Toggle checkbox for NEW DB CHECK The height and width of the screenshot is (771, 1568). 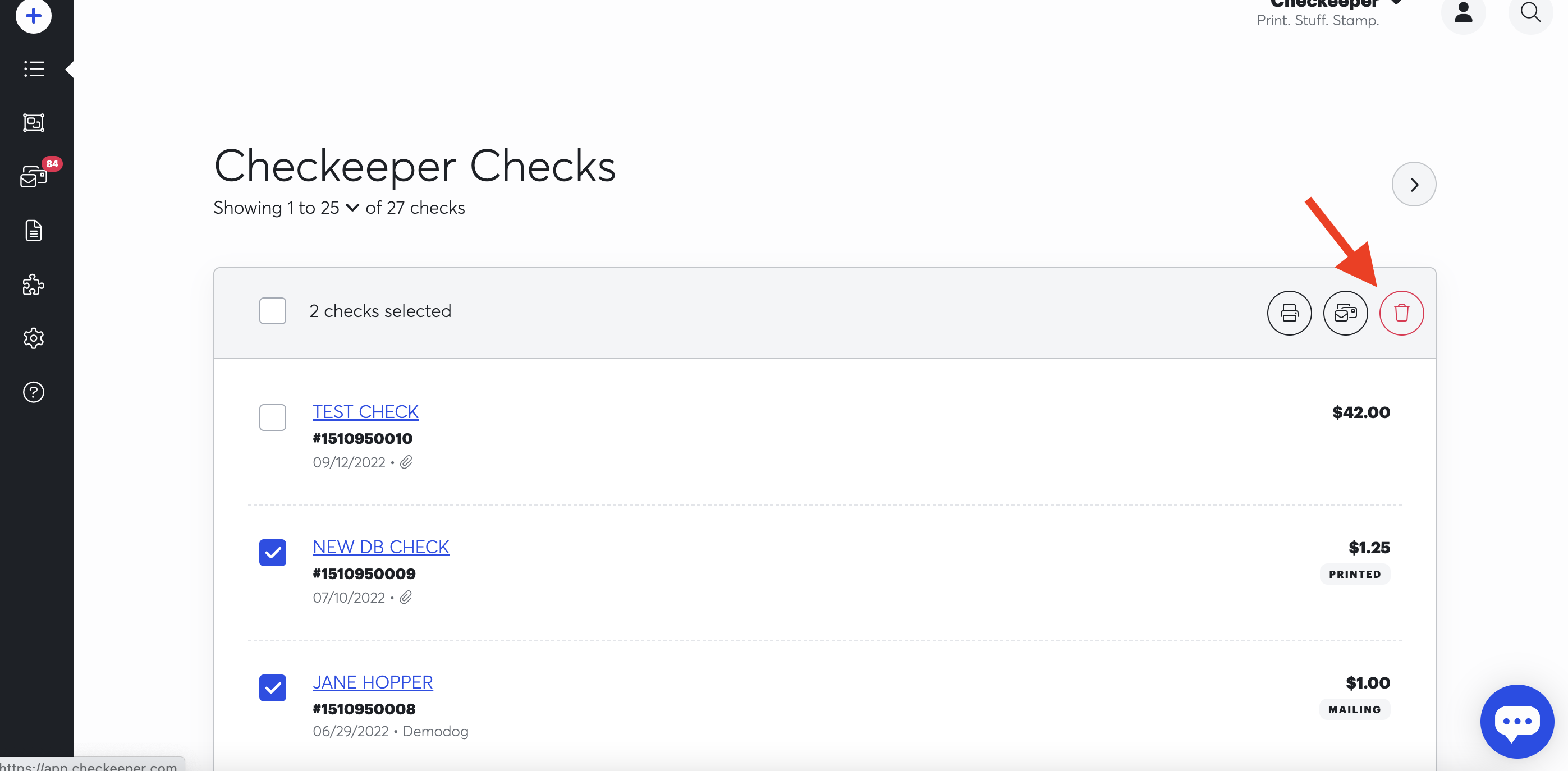[273, 553]
